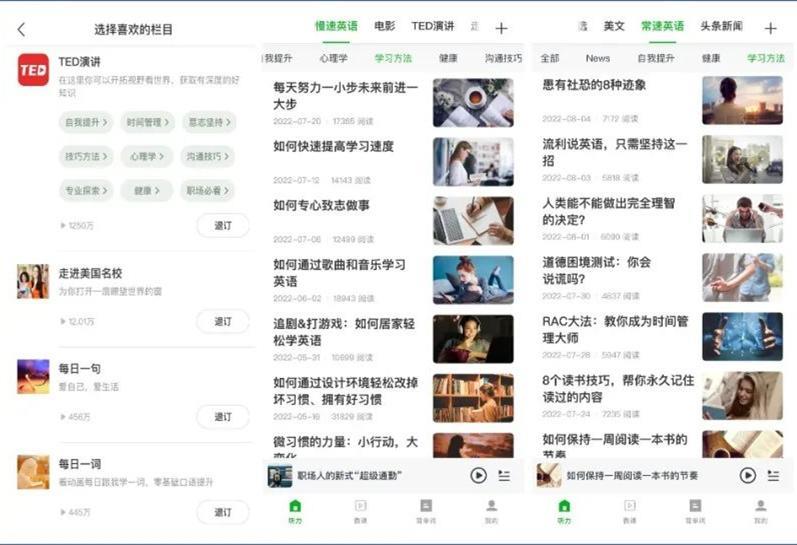
Task: Select the 全部 category filter
Action: click(x=549, y=58)
